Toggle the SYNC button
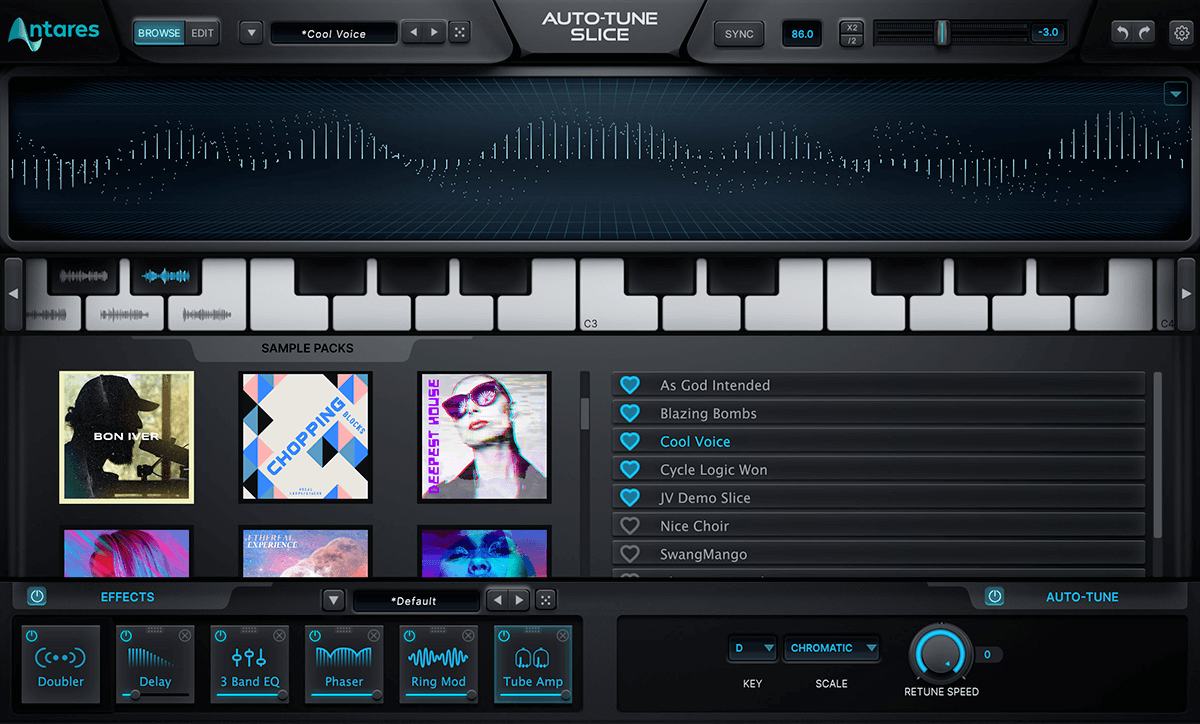 739,34
